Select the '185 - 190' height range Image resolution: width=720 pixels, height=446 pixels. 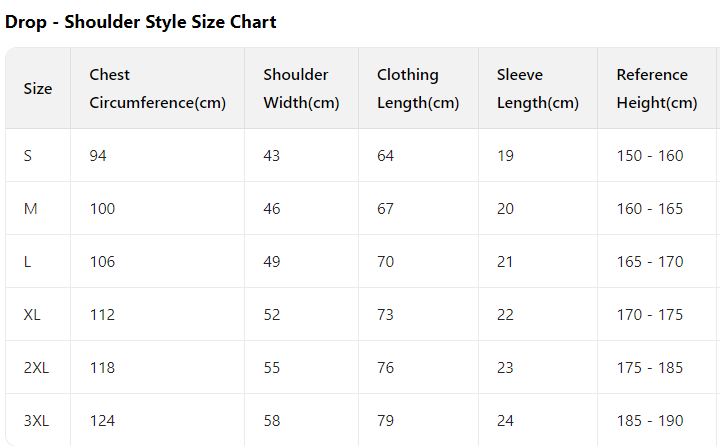(650, 421)
